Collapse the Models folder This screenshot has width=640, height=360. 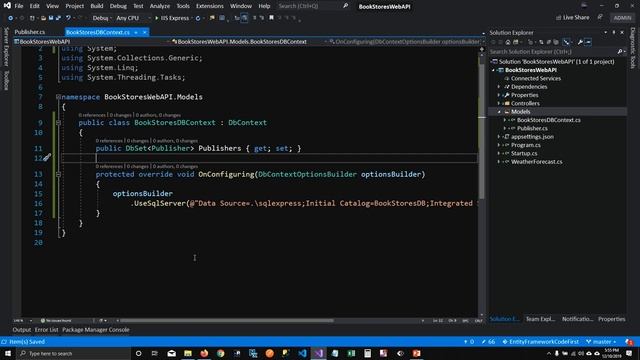[x=499, y=111]
